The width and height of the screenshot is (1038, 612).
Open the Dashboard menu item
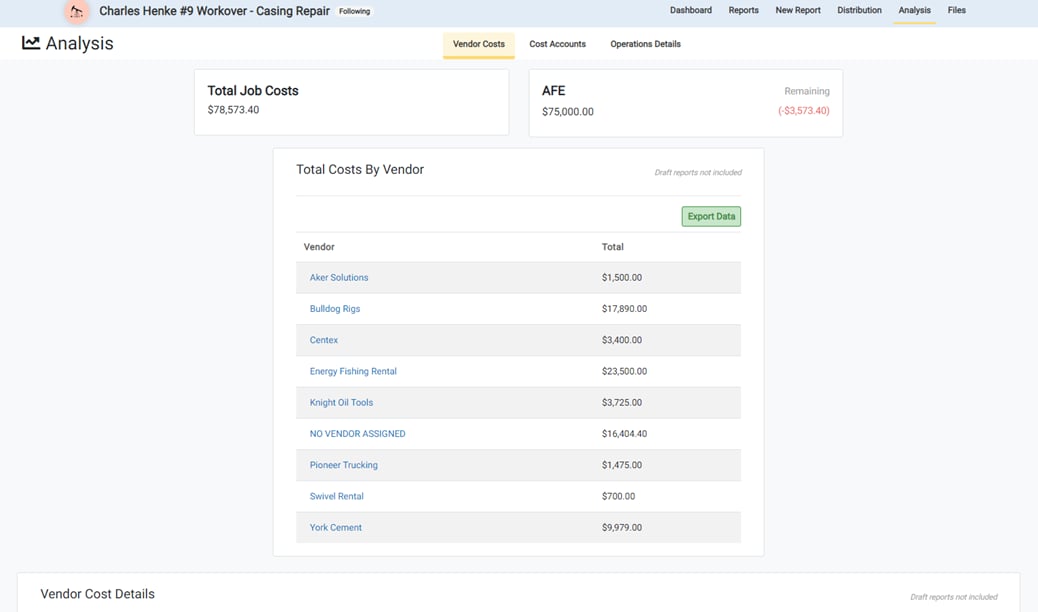(690, 11)
